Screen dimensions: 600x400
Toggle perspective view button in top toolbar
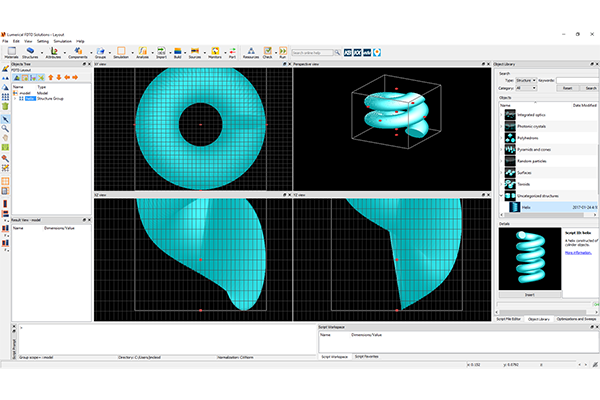click(377, 52)
